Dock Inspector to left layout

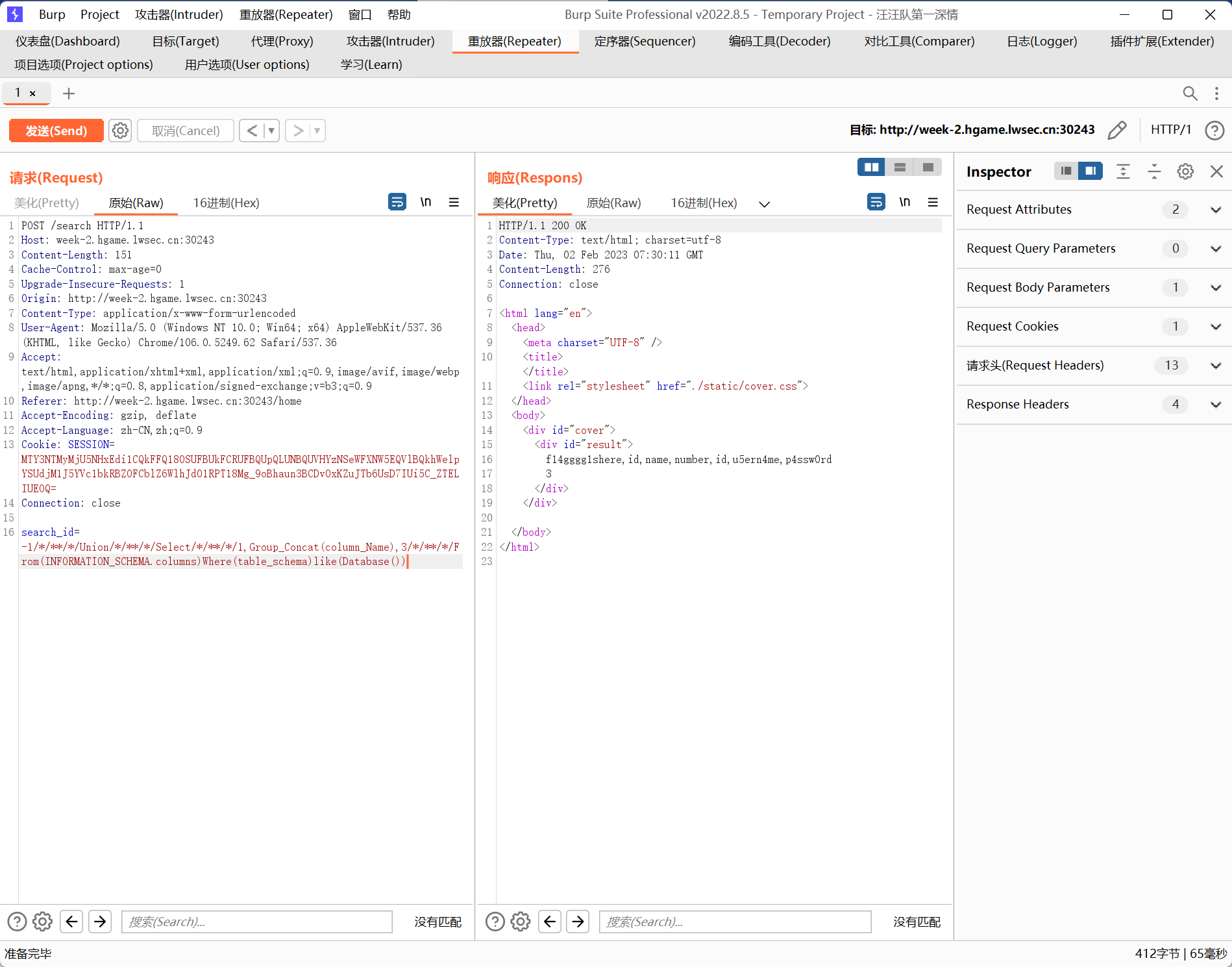tap(1066, 171)
